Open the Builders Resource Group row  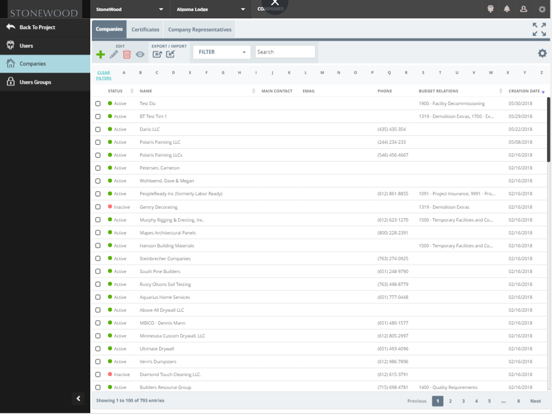(320, 387)
